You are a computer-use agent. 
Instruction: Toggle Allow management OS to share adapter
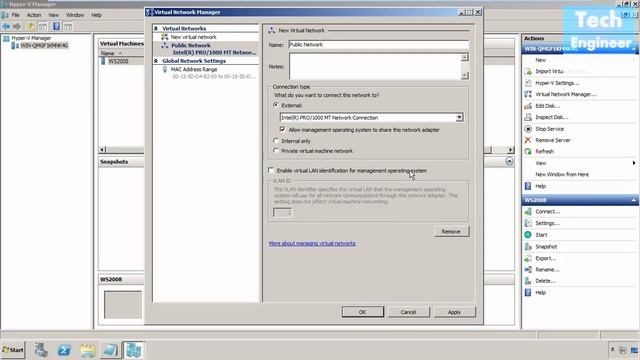282,129
